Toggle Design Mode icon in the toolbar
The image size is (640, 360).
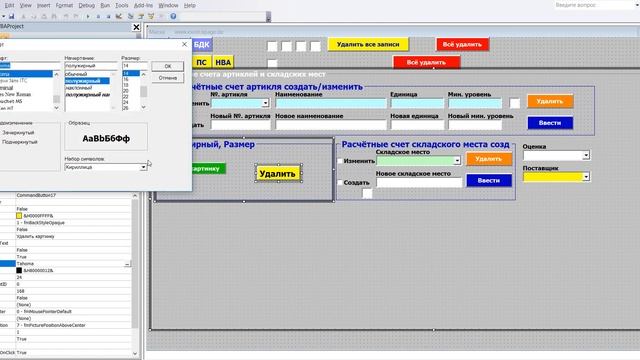[x=119, y=16]
